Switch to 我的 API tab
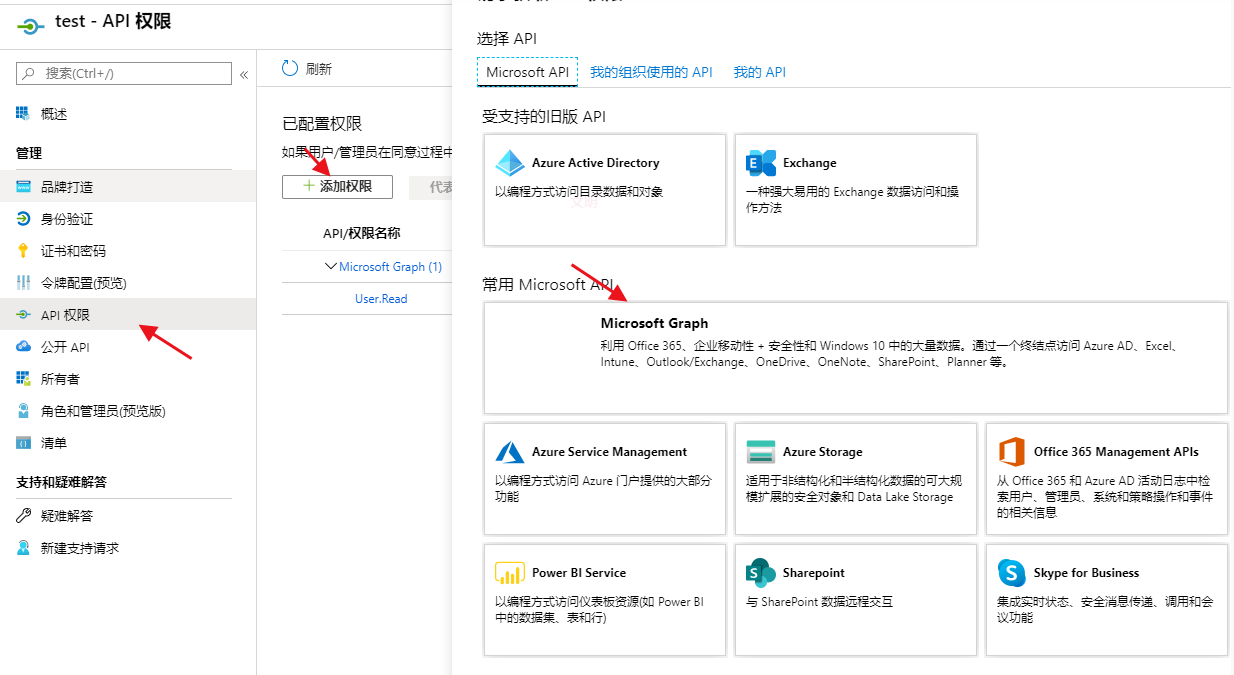1234x675 pixels. pos(759,72)
